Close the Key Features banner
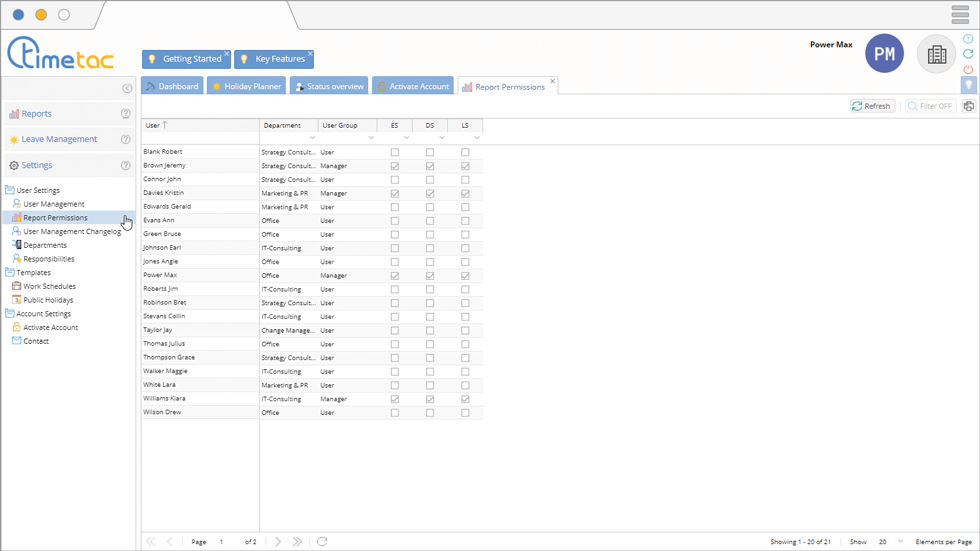 (310, 54)
